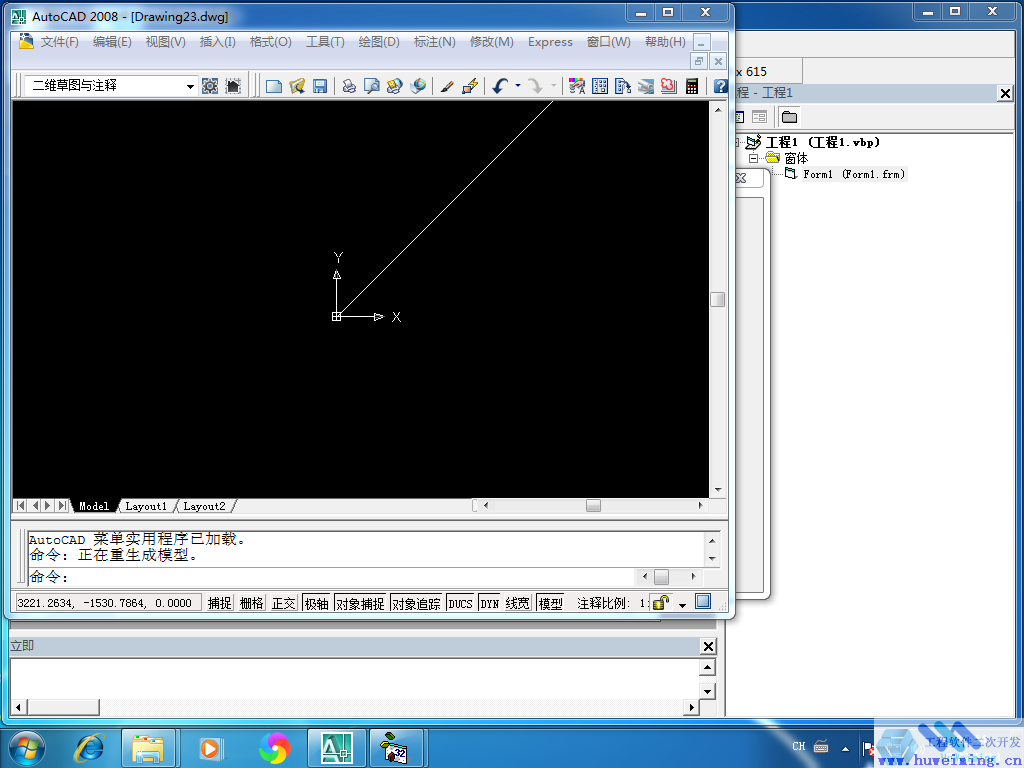Open the Express menu
Image resolution: width=1024 pixels, height=768 pixels.
[550, 42]
